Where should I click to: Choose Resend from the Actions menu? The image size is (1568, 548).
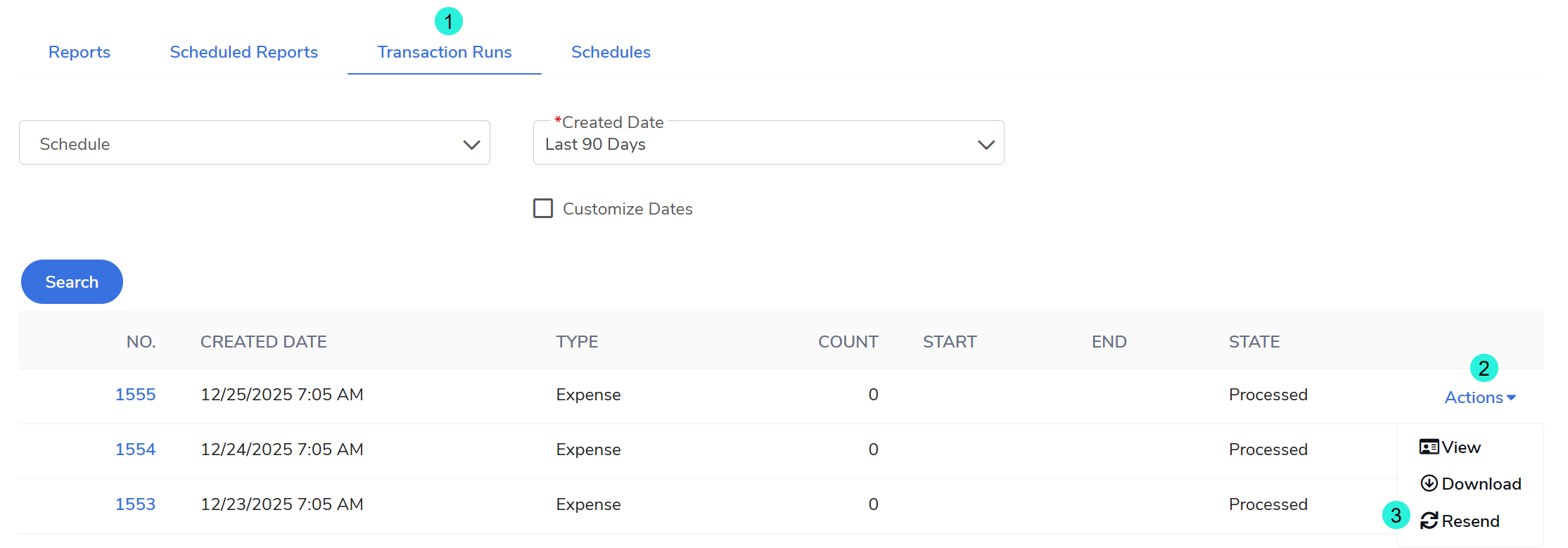(1470, 521)
